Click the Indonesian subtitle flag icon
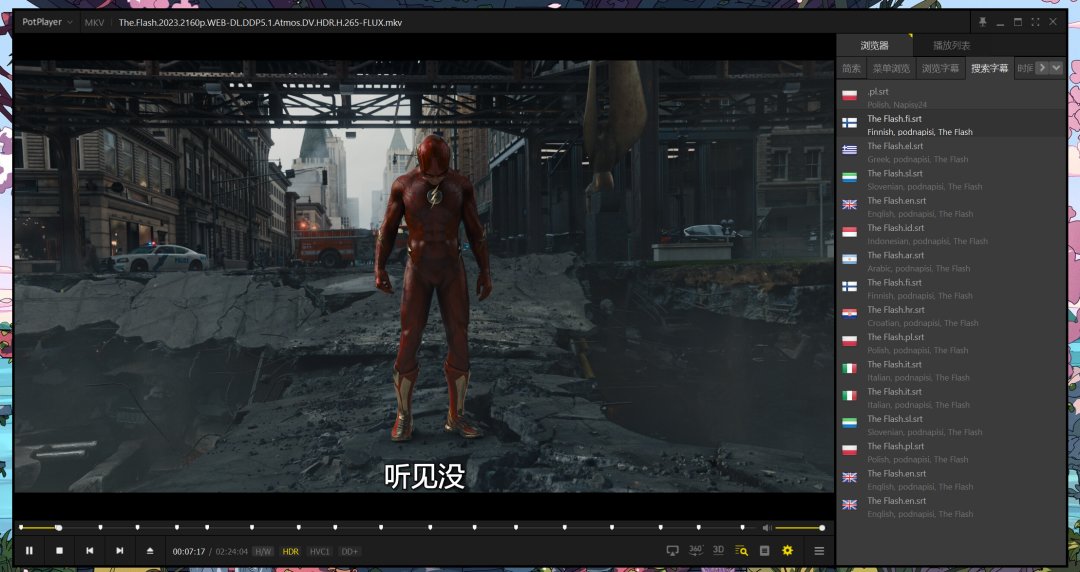The image size is (1080, 572). click(849, 232)
